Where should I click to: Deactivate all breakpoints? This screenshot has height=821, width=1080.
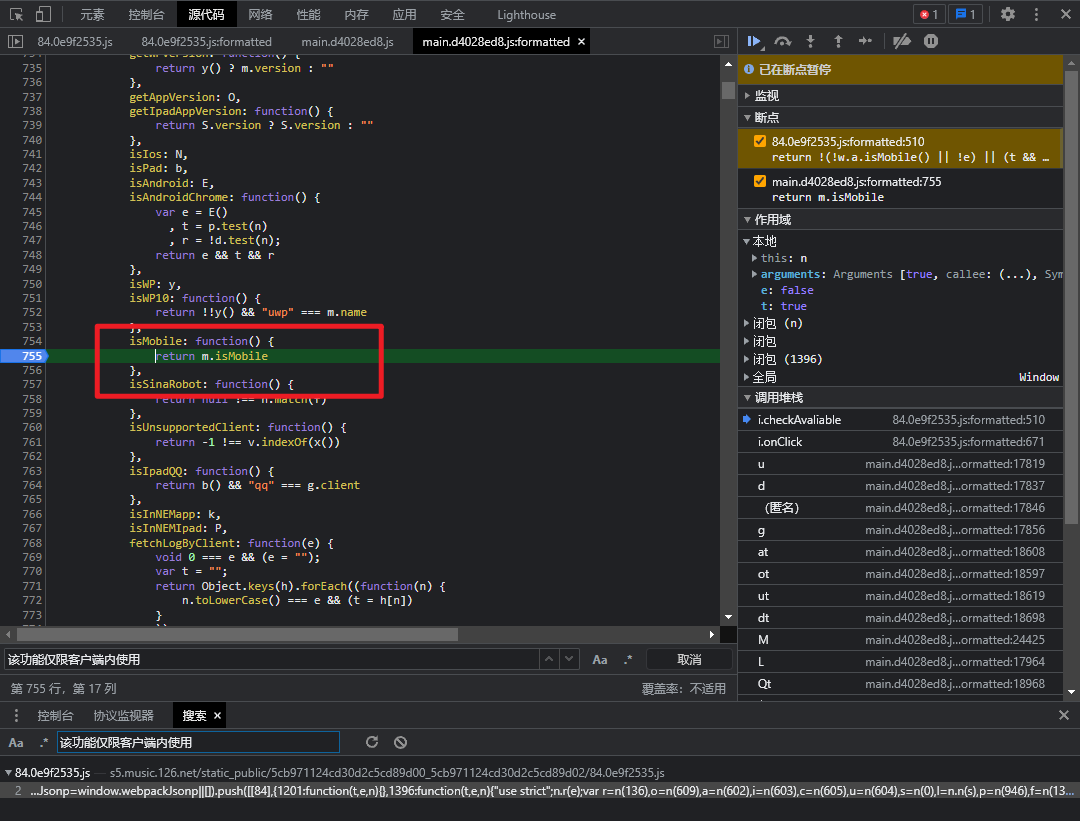click(902, 42)
